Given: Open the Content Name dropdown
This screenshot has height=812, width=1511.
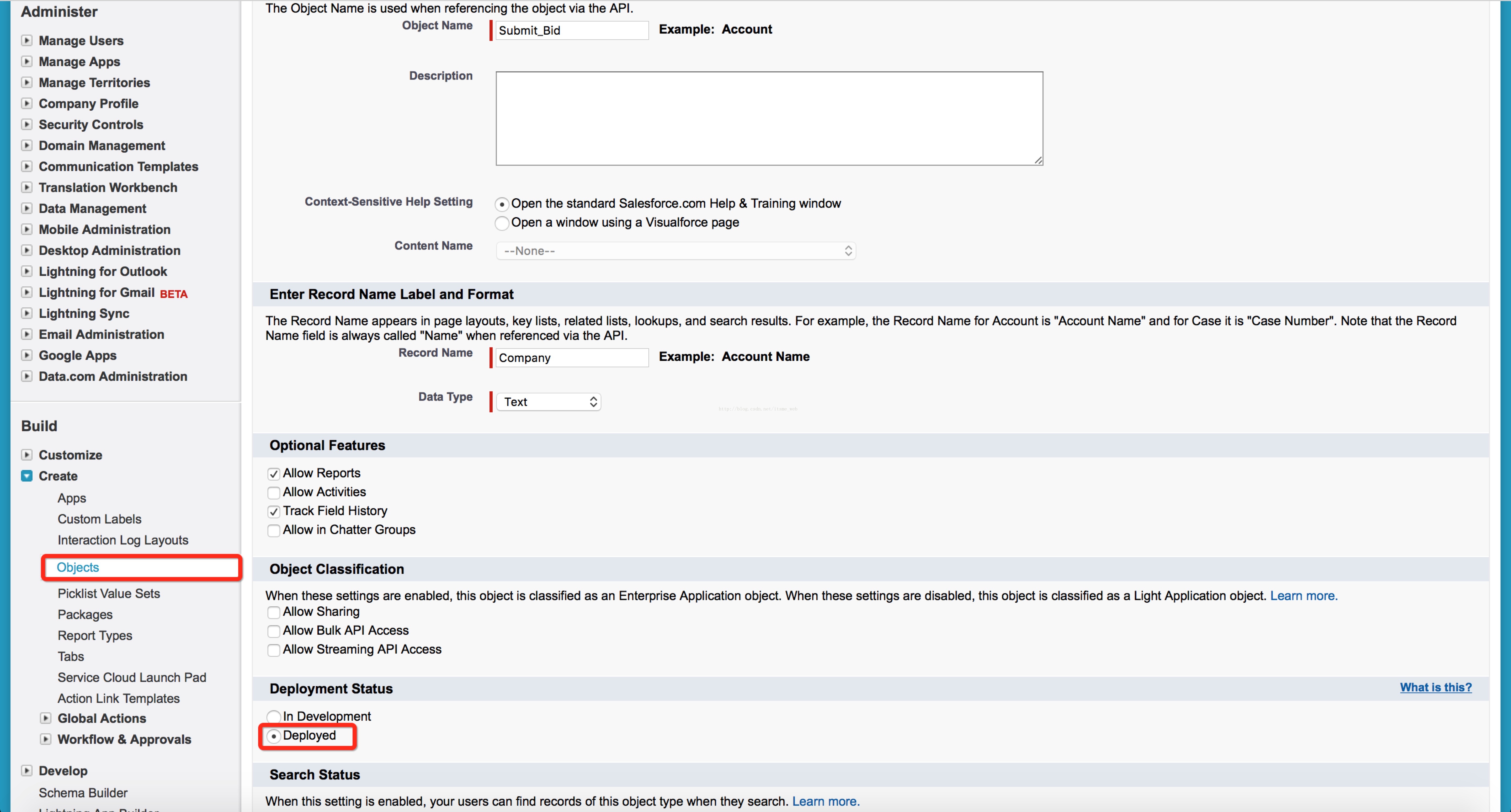Looking at the screenshot, I should [x=676, y=251].
